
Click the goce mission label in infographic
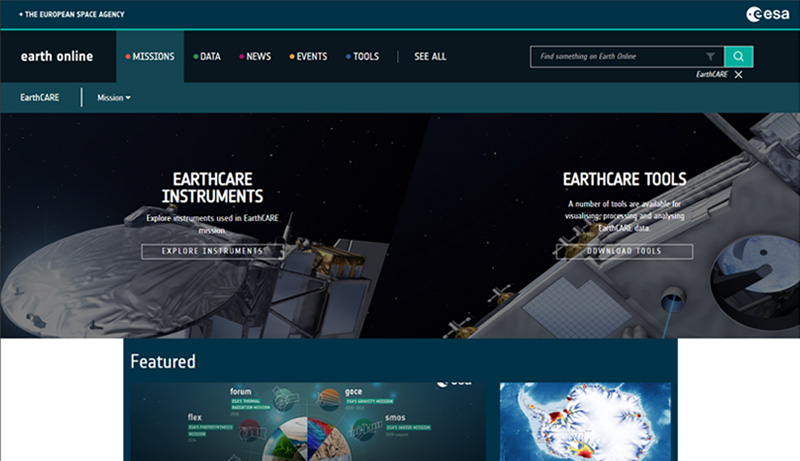click(353, 392)
